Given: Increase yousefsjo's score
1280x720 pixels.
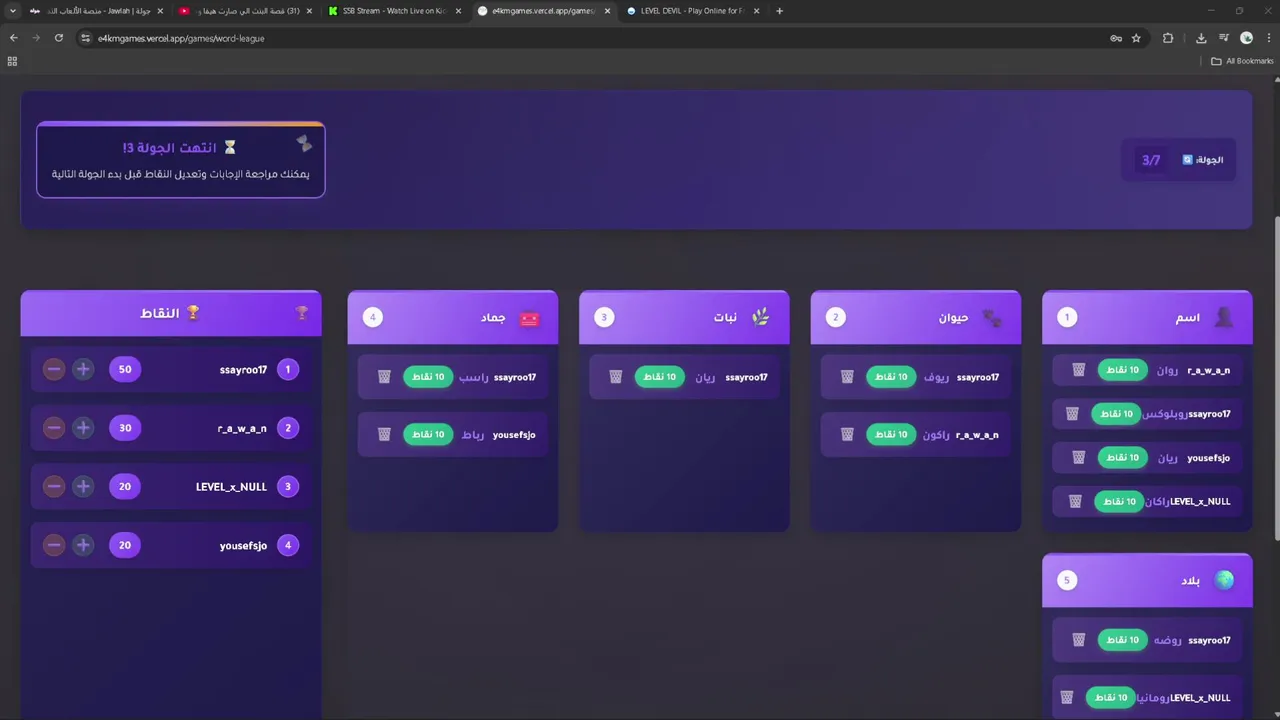Looking at the screenshot, I should [x=83, y=545].
